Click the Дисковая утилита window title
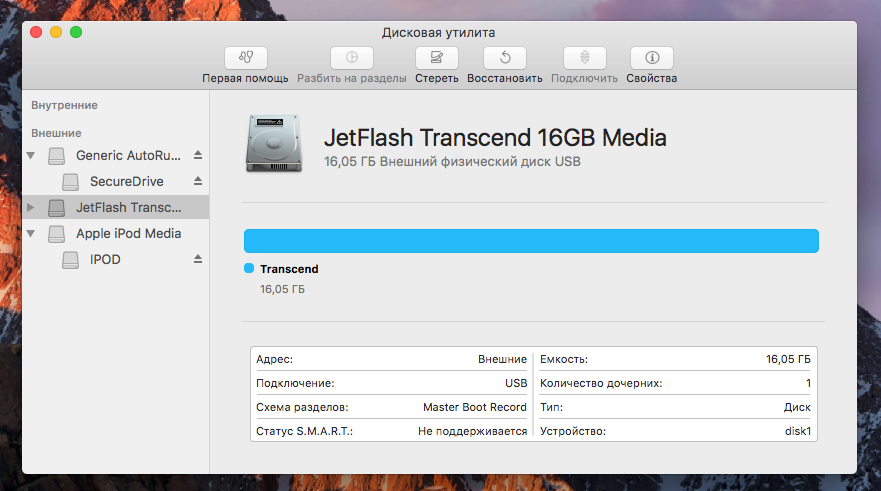 tap(438, 33)
